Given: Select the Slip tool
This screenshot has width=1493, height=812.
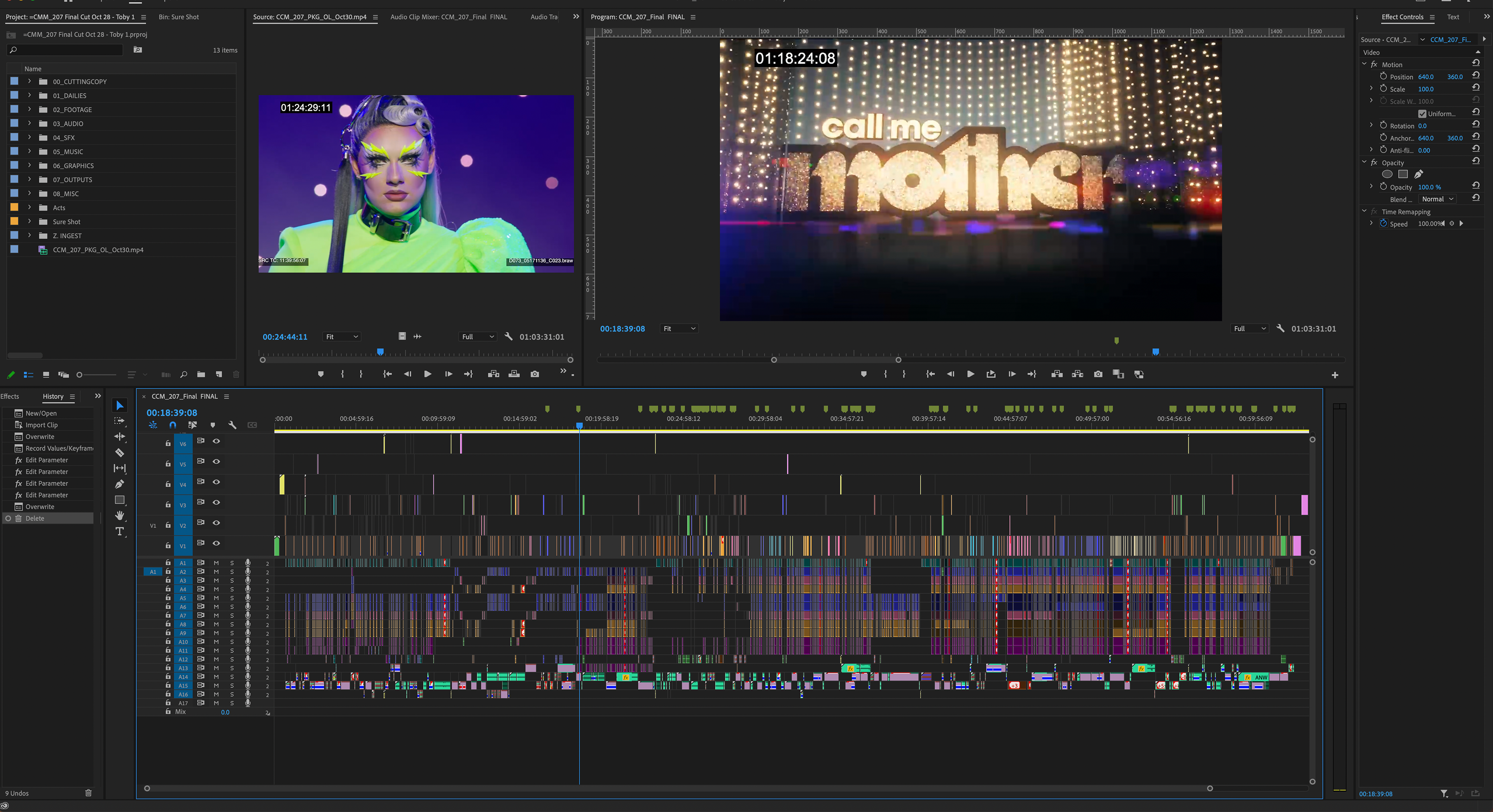Looking at the screenshot, I should point(119,468).
